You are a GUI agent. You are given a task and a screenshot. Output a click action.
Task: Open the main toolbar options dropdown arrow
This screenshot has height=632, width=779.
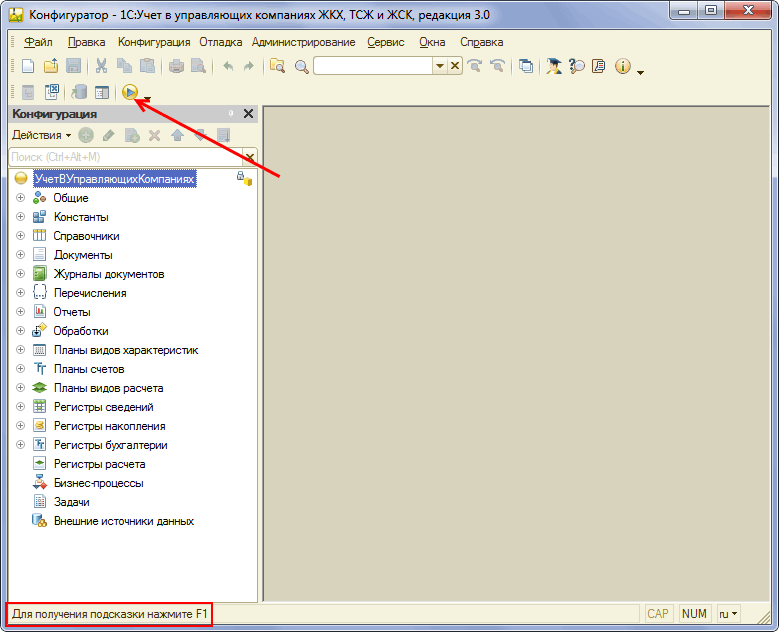pos(640,73)
